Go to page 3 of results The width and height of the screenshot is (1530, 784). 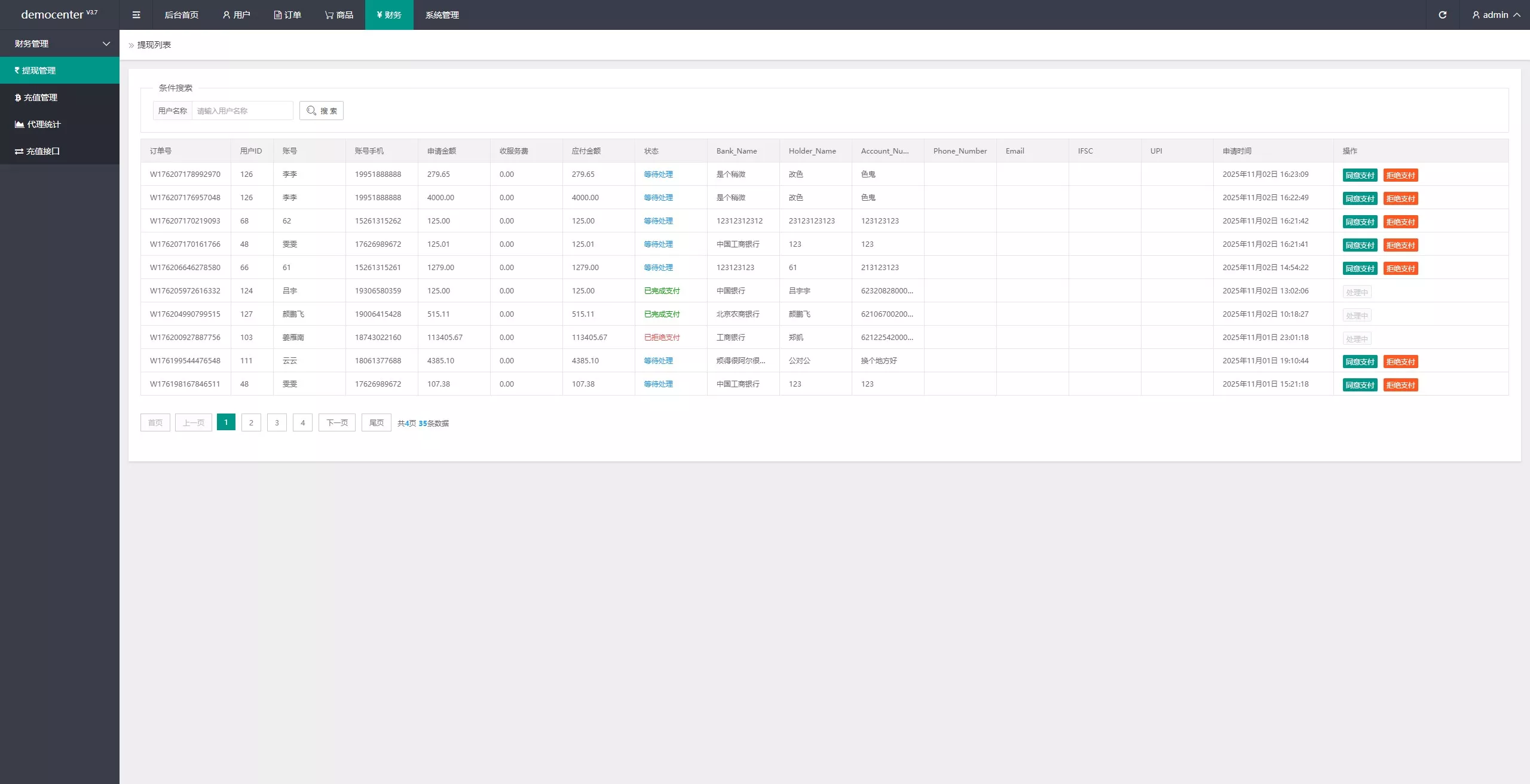pos(277,422)
